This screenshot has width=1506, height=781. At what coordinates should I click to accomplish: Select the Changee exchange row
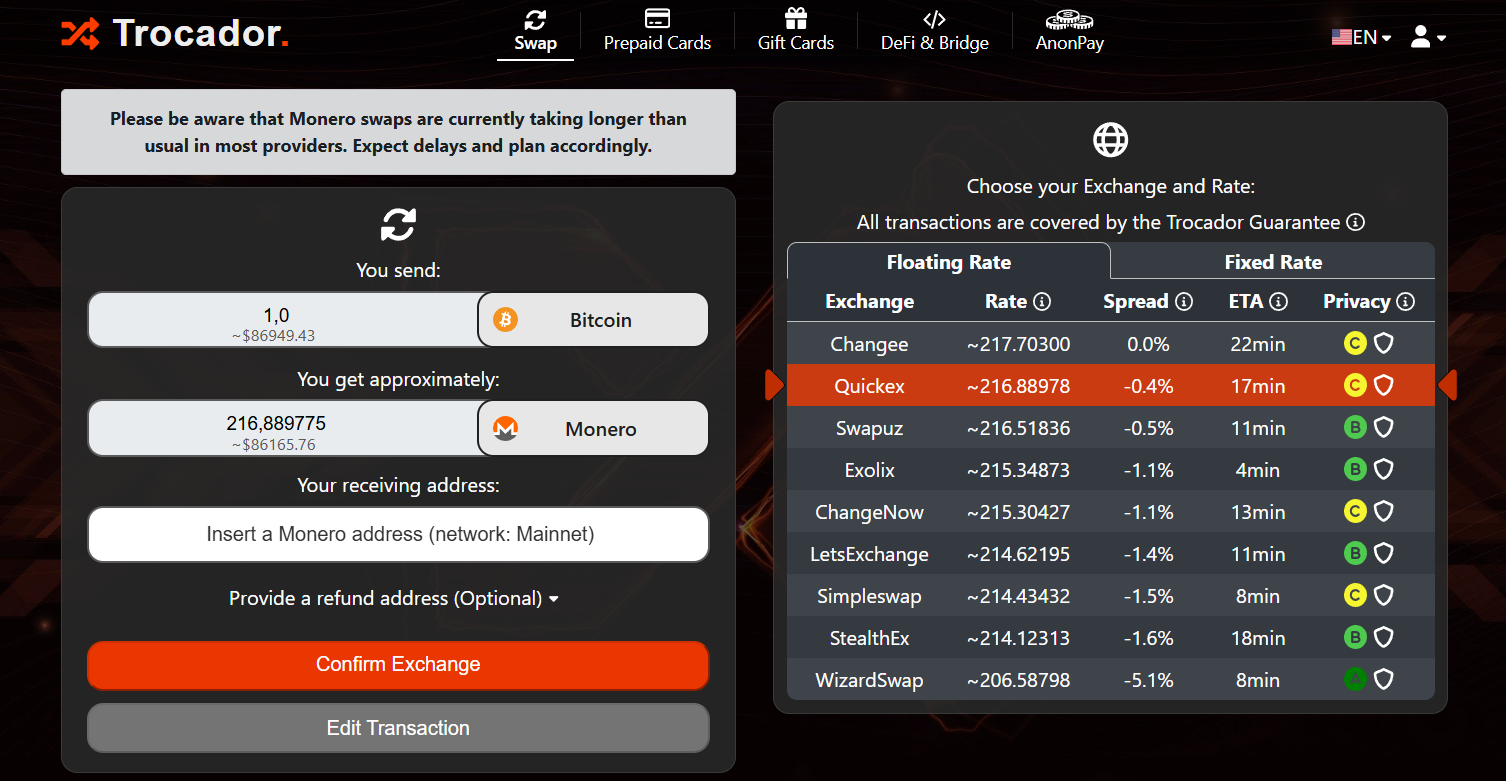(x=1111, y=344)
